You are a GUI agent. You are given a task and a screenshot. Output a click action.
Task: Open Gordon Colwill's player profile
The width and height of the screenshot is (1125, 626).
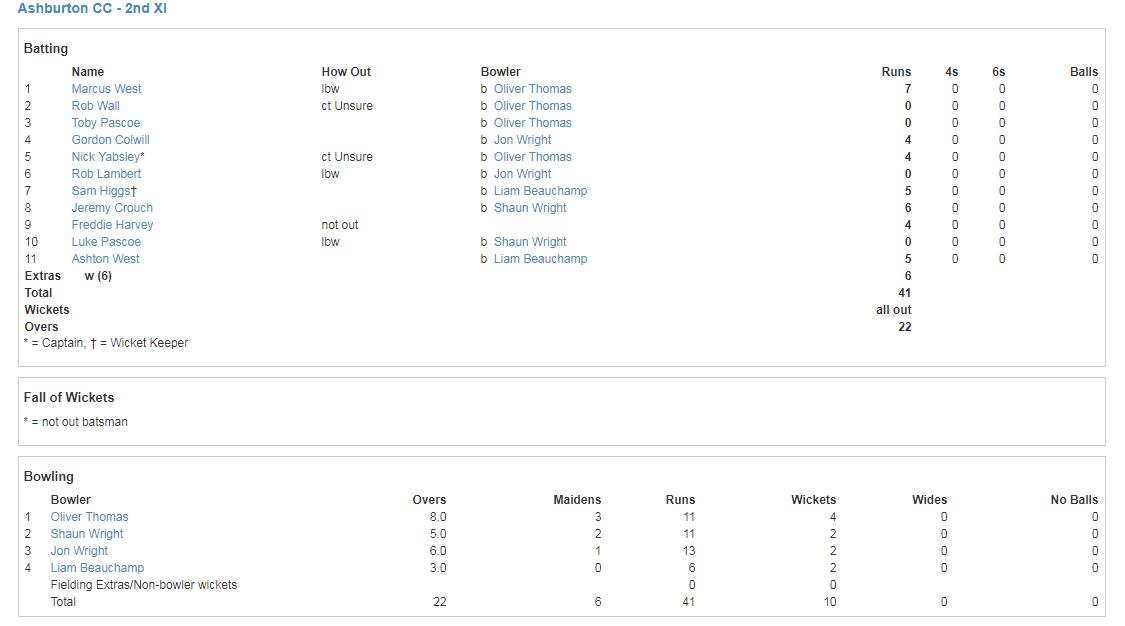click(110, 139)
